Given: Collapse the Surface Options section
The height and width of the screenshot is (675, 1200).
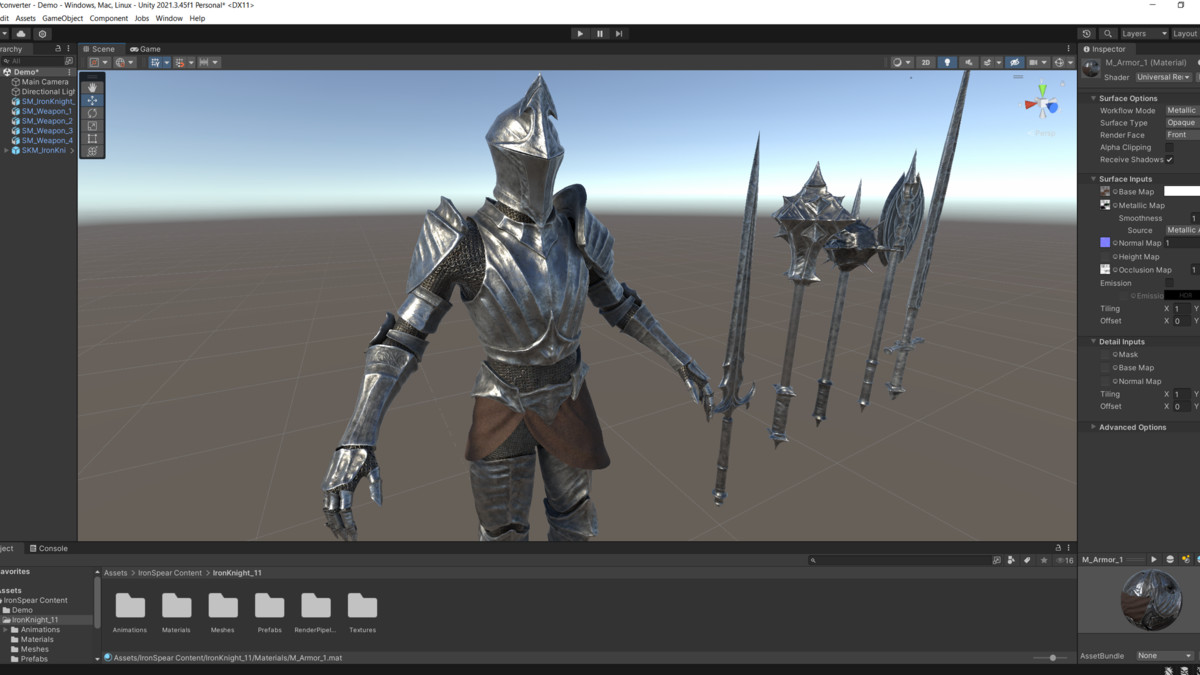Looking at the screenshot, I should coord(1094,98).
